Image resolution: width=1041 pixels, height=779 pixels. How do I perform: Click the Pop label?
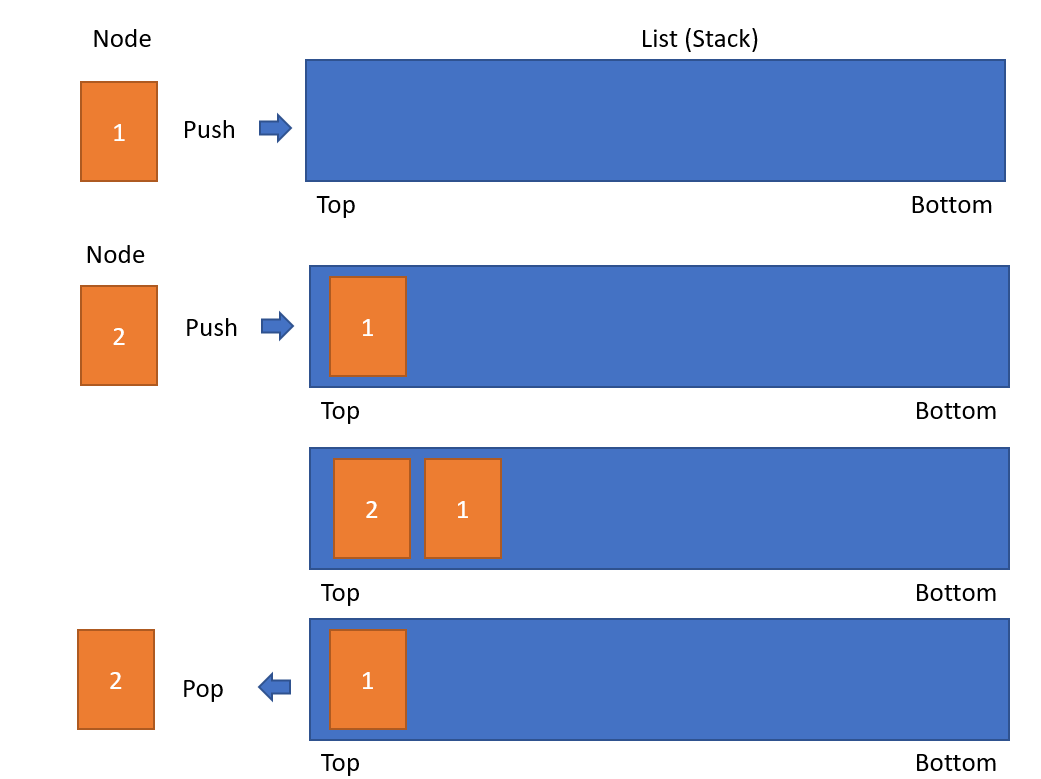tap(202, 689)
